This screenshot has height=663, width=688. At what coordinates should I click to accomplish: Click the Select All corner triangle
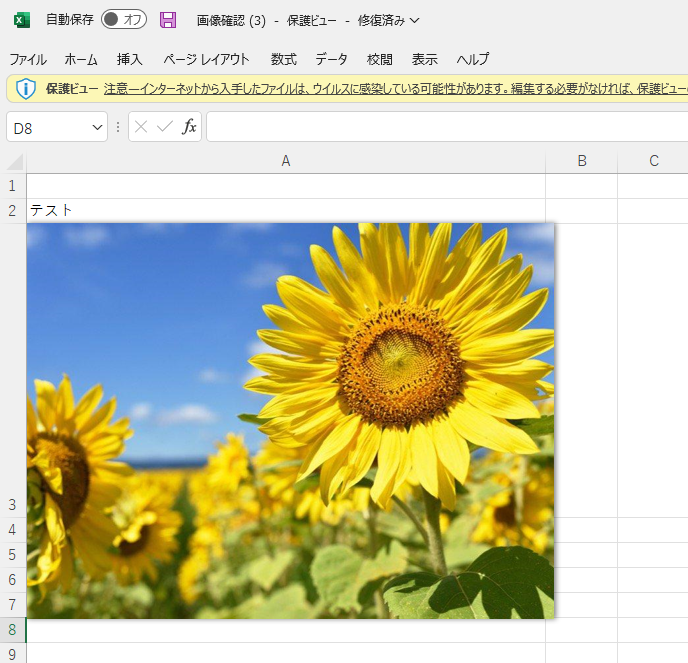click(x=15, y=161)
